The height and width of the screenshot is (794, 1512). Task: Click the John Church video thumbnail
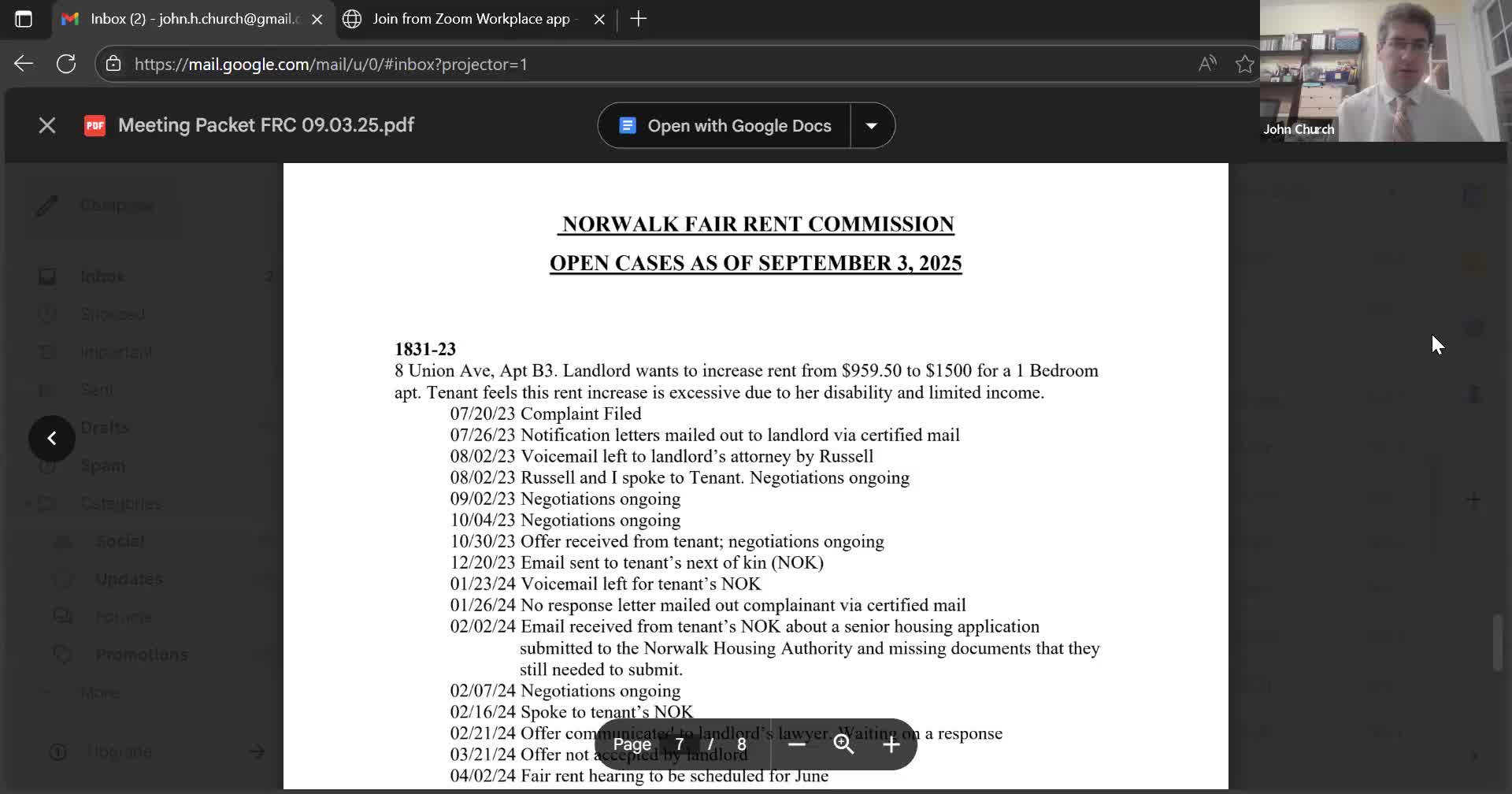[x=1384, y=71]
